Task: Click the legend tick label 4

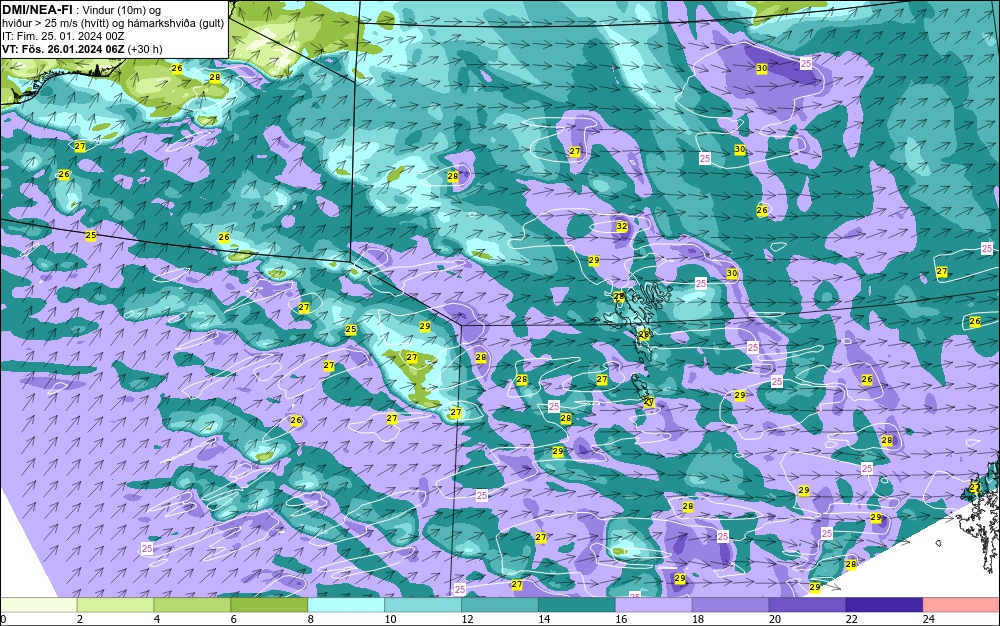Action: 157,619
